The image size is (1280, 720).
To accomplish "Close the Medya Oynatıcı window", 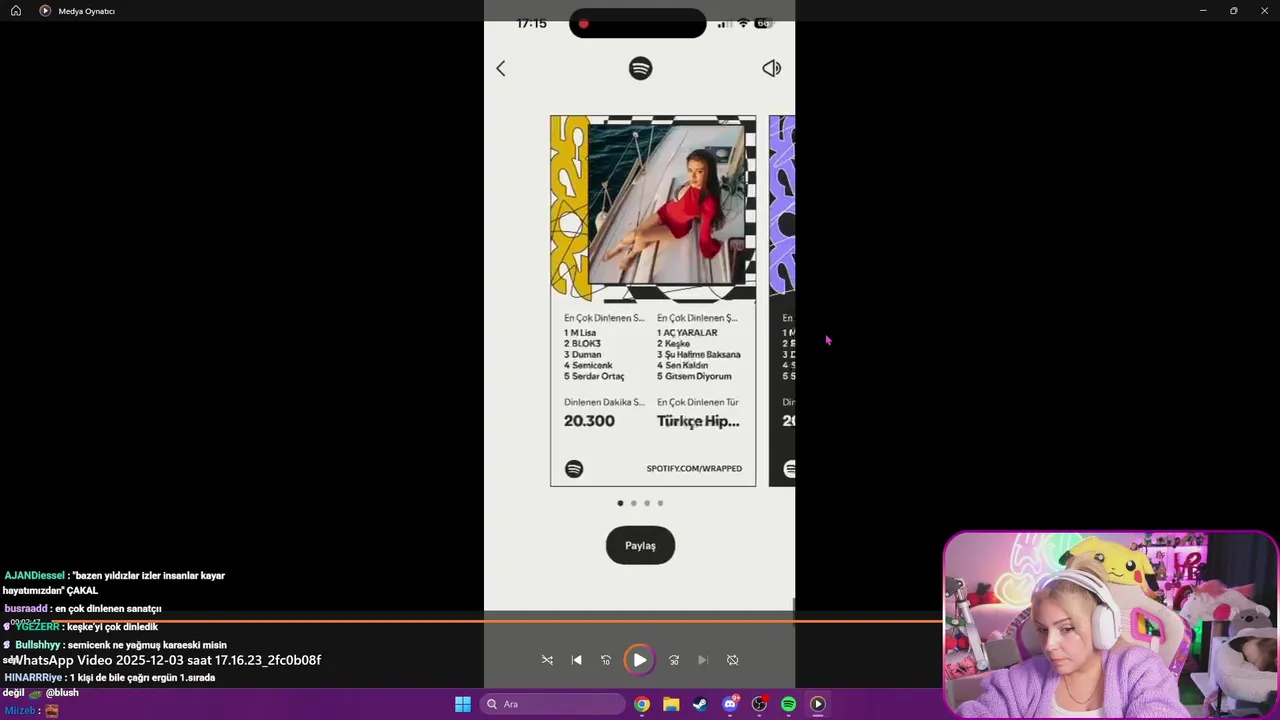I will (1264, 11).
